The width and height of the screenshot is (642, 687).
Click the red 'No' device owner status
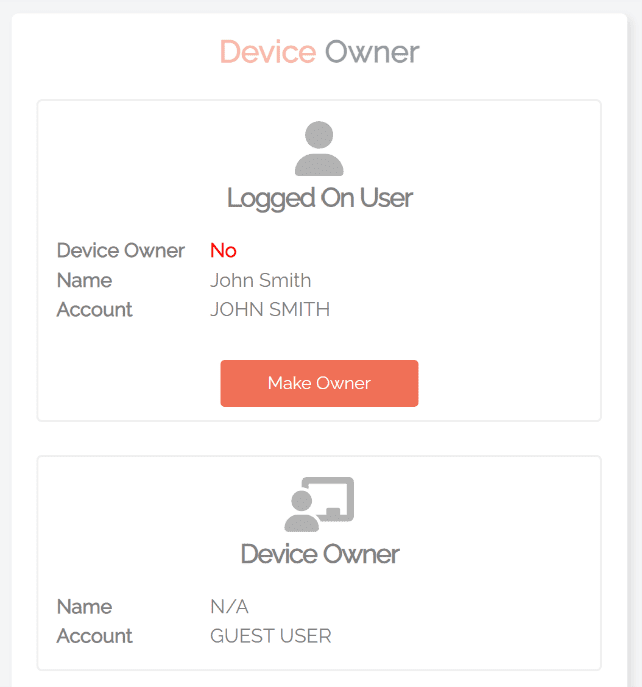(x=223, y=251)
